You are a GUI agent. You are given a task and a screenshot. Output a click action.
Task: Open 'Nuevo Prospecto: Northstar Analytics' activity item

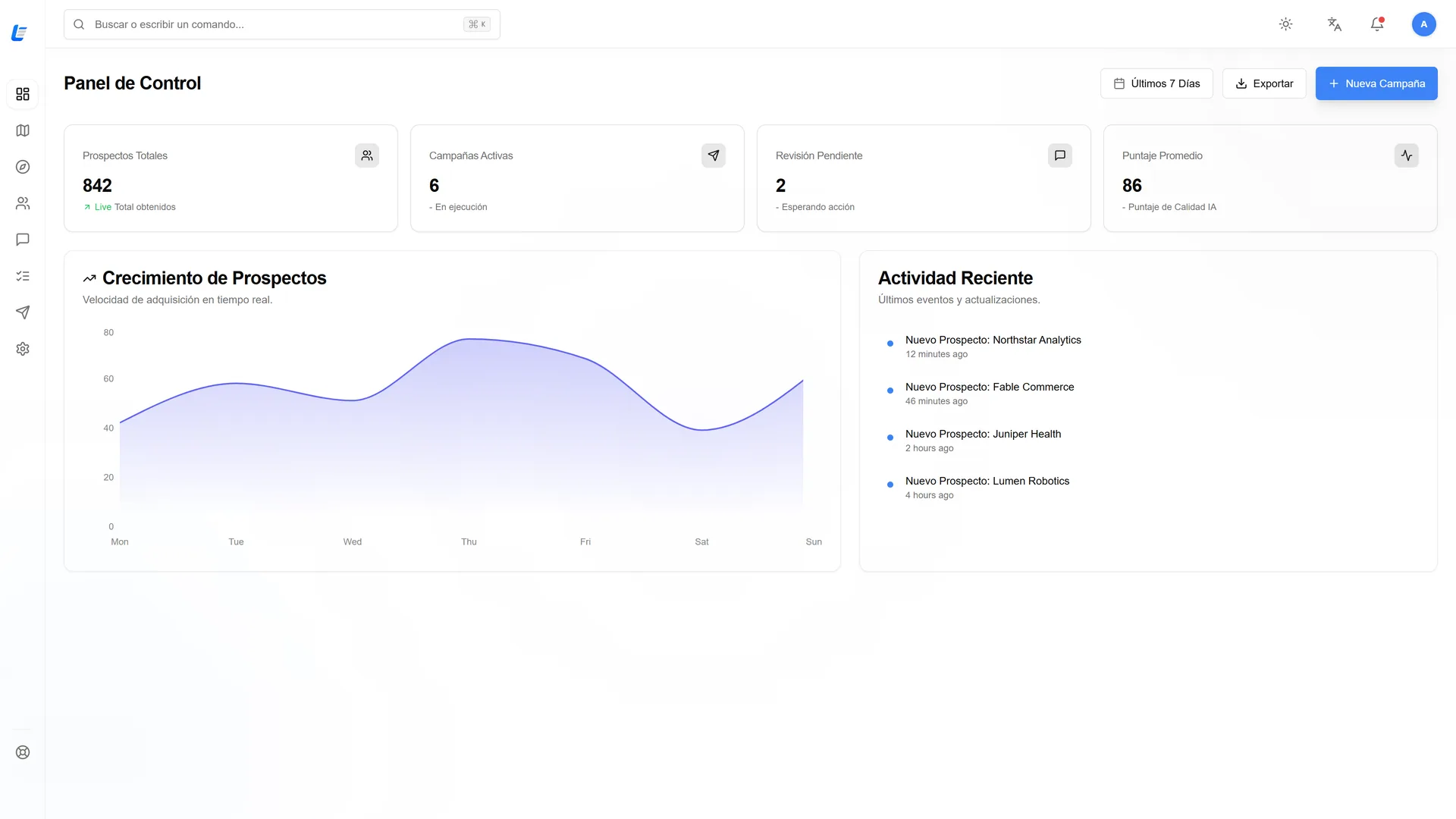pos(993,340)
